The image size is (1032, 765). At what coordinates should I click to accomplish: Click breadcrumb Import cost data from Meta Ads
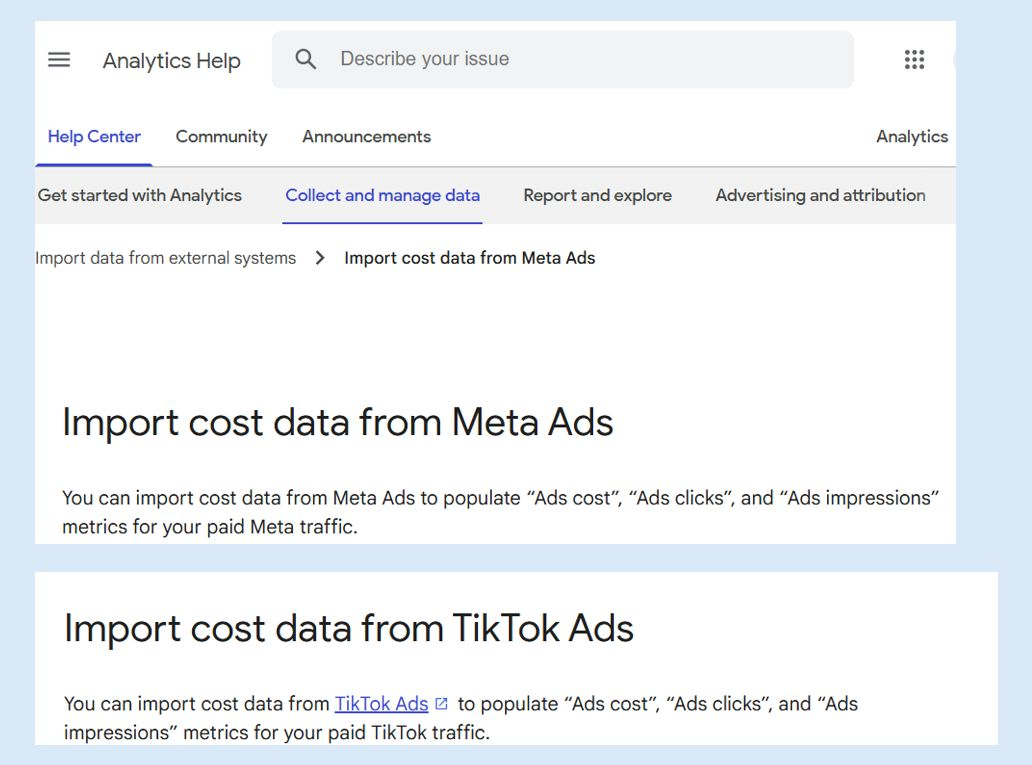coord(469,258)
